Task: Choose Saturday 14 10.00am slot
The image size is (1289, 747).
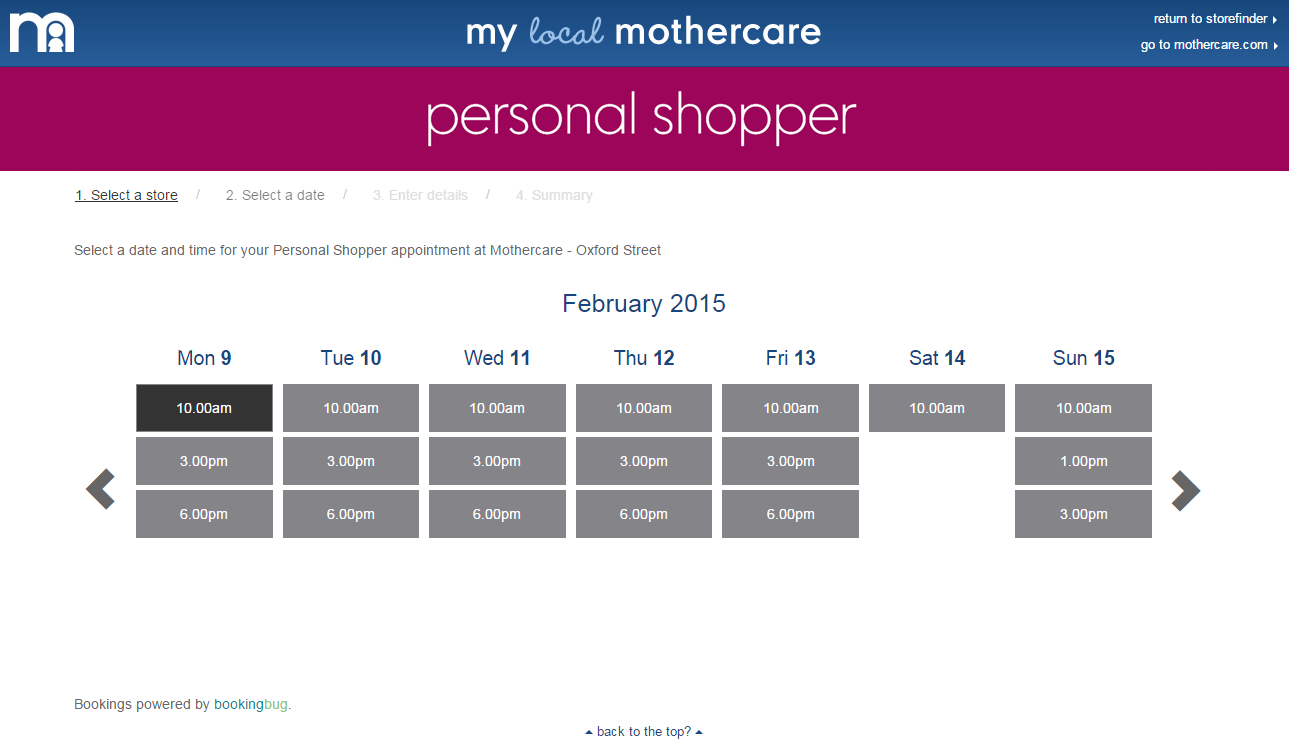Action: click(x=937, y=408)
